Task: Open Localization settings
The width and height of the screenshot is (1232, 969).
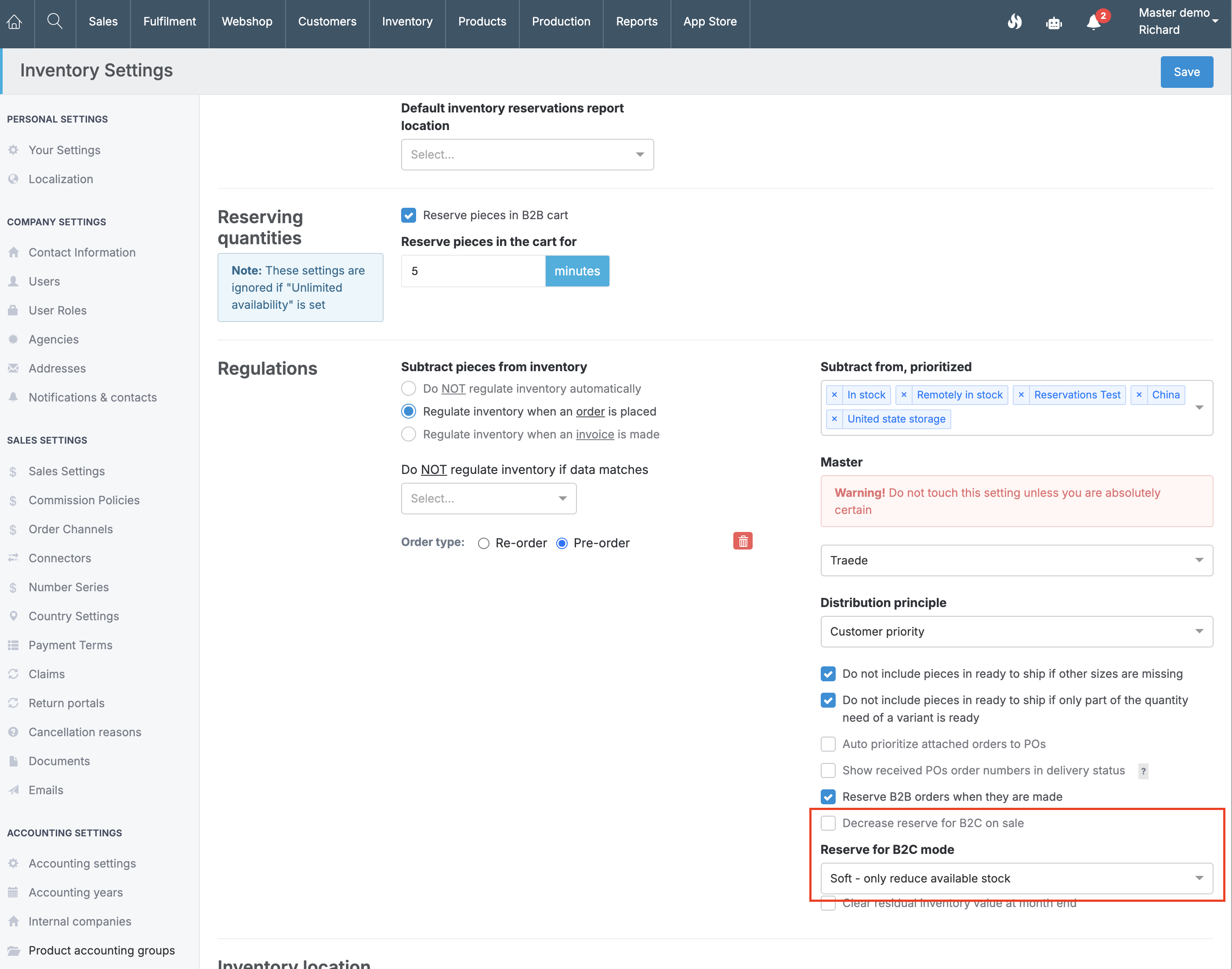Action: click(61, 179)
